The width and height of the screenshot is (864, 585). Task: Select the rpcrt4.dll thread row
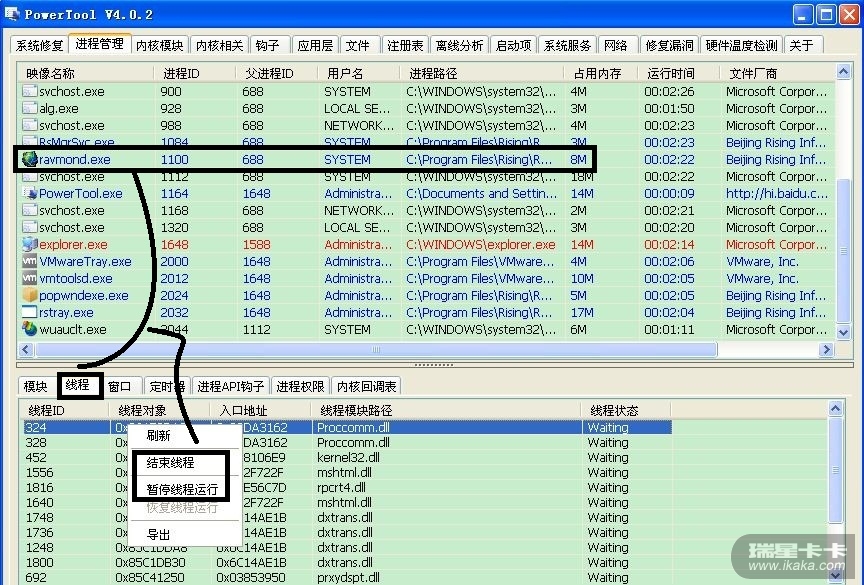pyautogui.click(x=348, y=488)
